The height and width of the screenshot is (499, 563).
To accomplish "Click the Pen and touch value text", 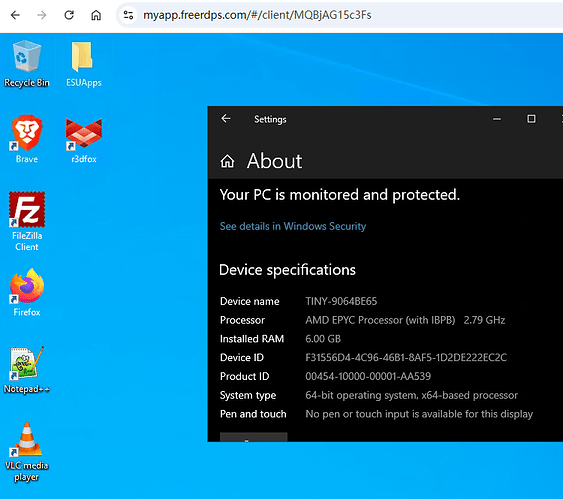I will pyautogui.click(x=419, y=414).
